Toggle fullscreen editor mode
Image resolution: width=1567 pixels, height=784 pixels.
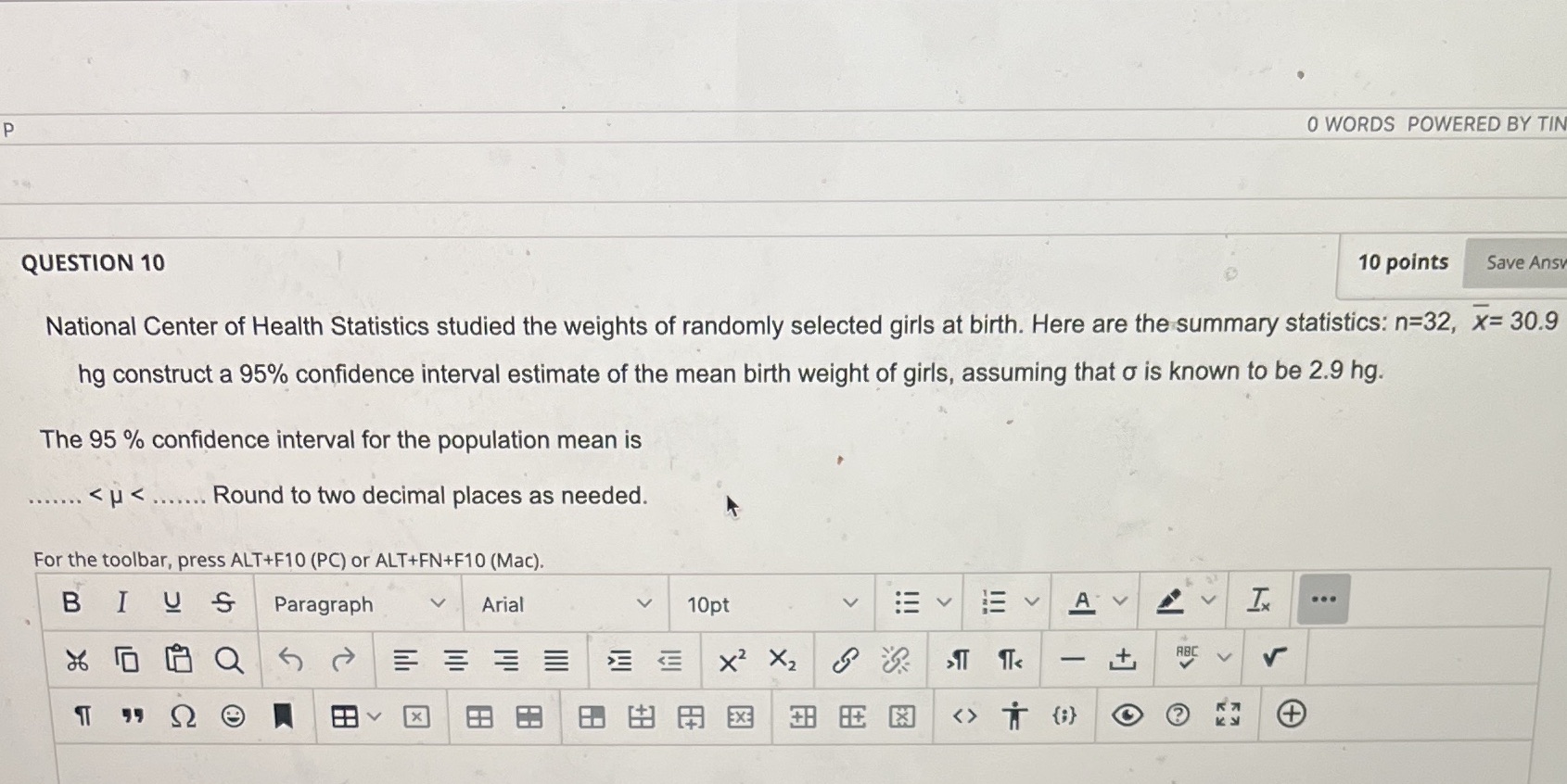[1227, 714]
